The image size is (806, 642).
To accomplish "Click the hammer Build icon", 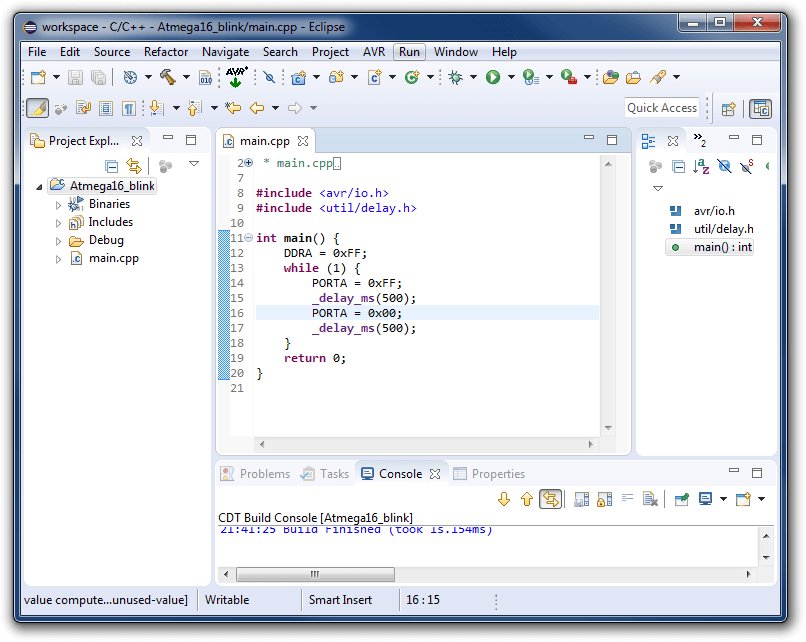I will click(168, 77).
